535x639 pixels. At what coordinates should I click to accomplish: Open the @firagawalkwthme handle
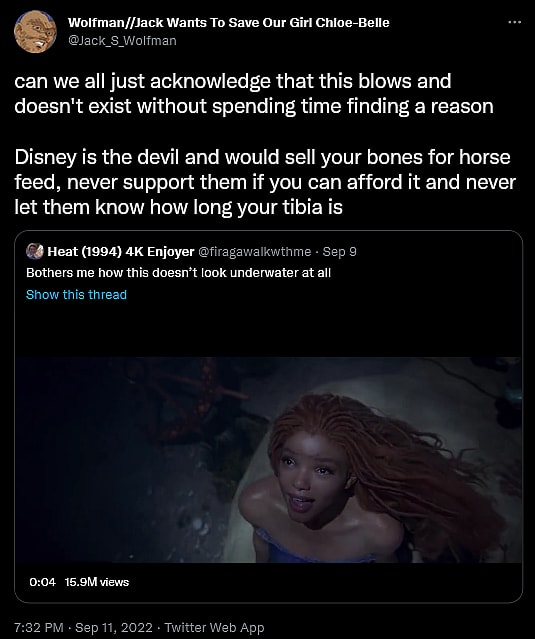(x=254, y=252)
